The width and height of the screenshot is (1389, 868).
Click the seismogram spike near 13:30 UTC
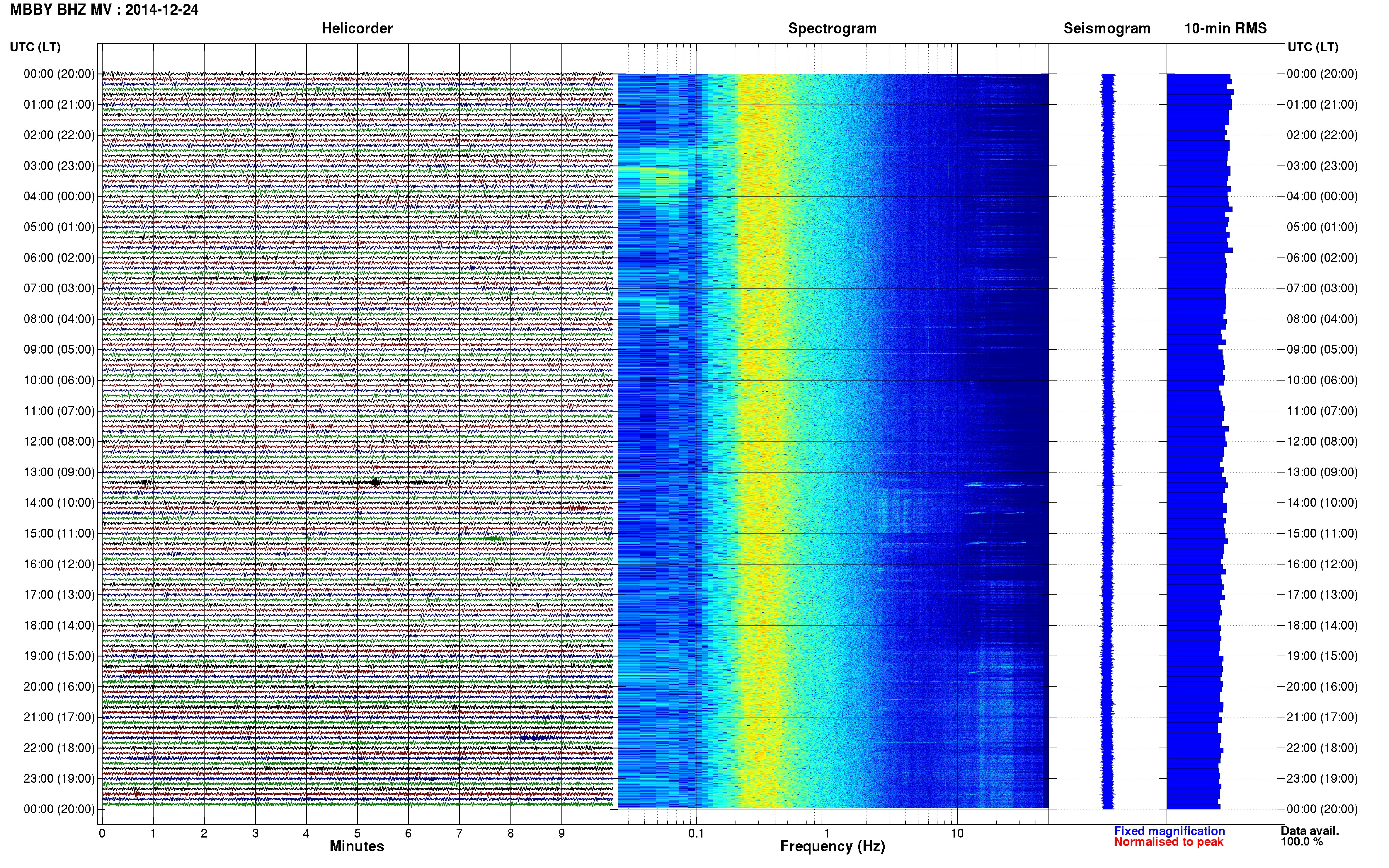point(1109,486)
